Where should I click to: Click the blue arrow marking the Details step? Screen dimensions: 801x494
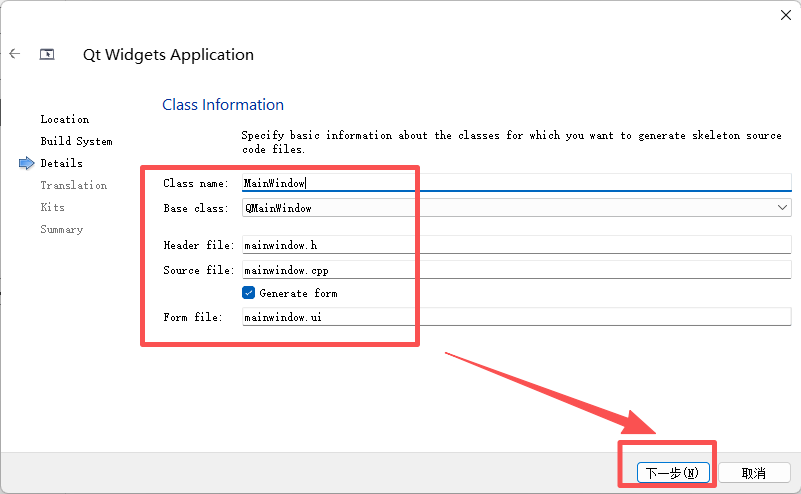pos(27,163)
